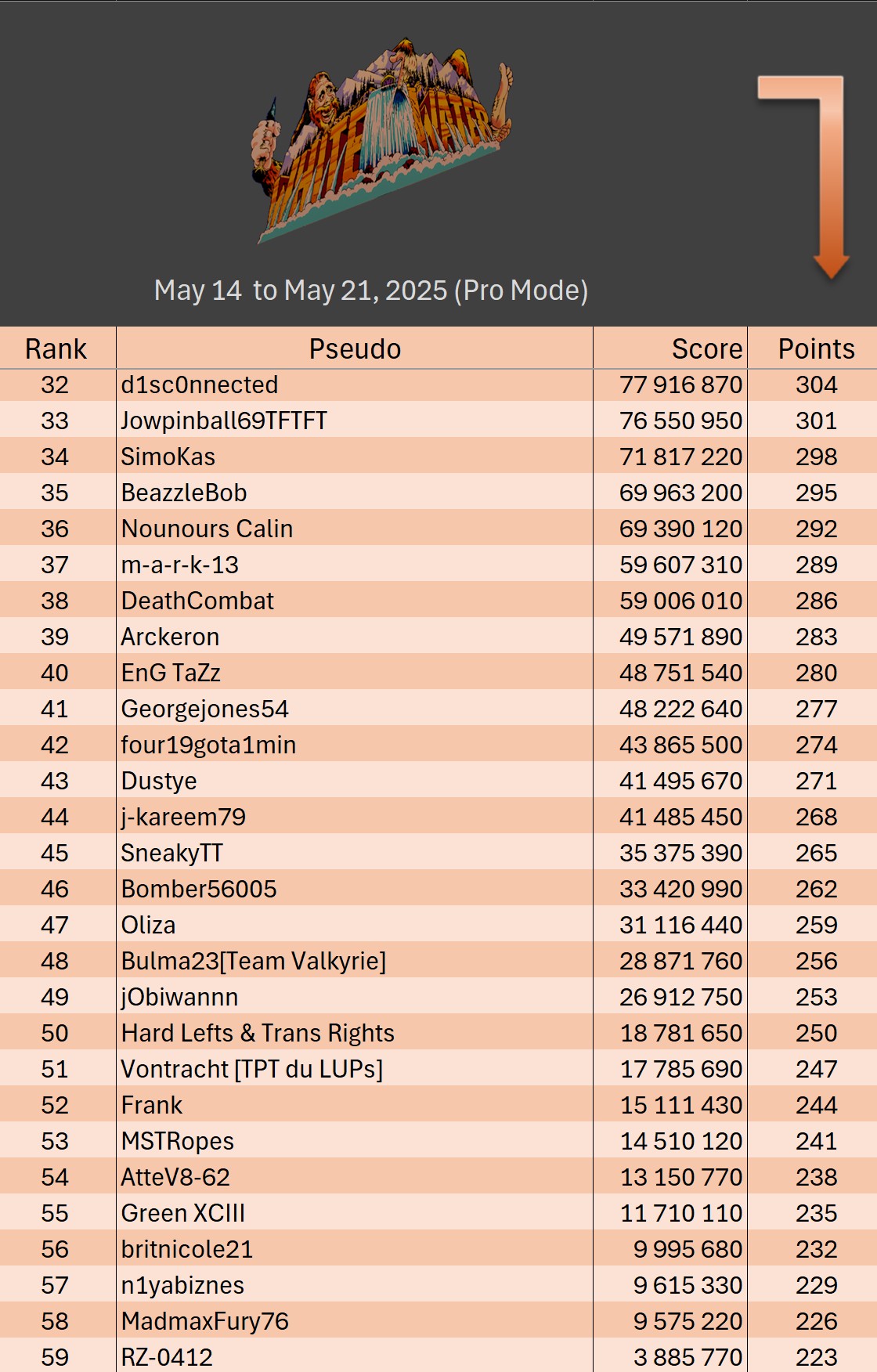Select Vontracht [TPT du LUPs] cell

251,1069
